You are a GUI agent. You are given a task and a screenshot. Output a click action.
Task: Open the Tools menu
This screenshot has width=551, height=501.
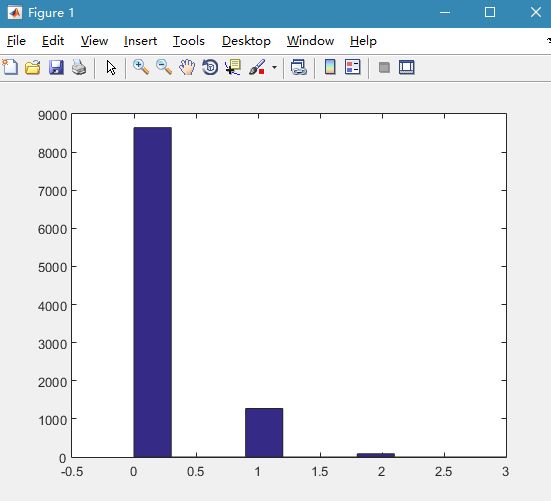coord(189,41)
